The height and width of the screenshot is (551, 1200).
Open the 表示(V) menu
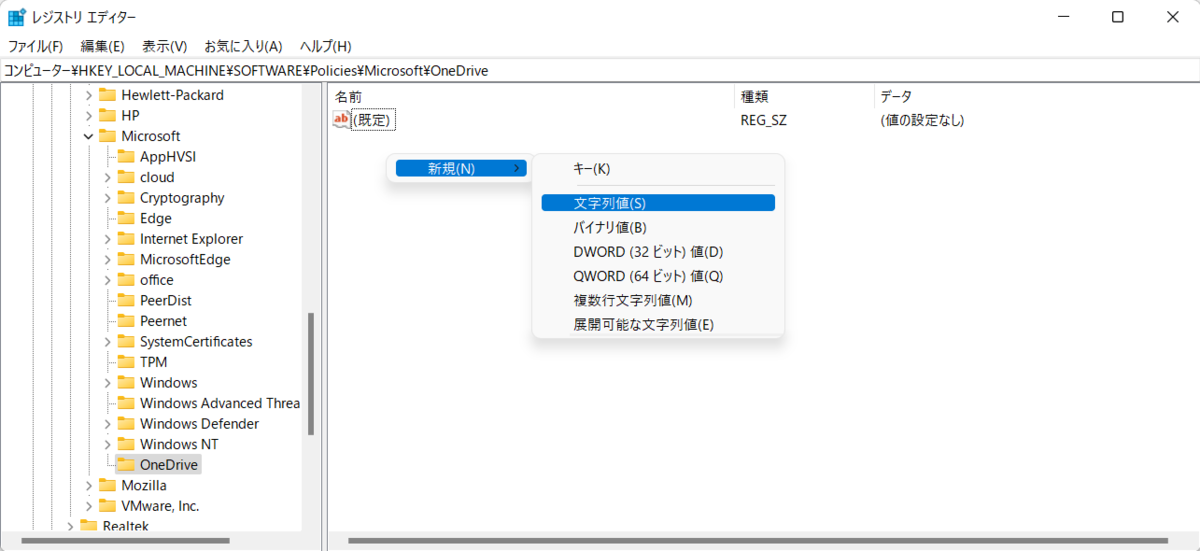pyautogui.click(x=164, y=46)
